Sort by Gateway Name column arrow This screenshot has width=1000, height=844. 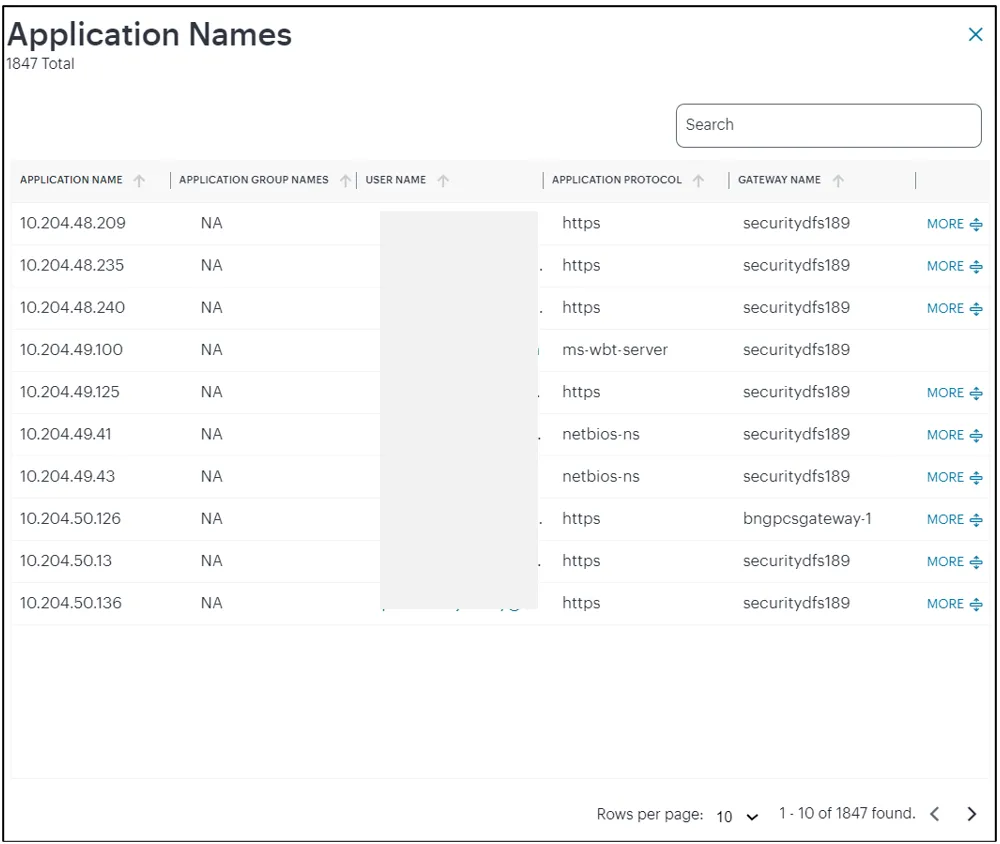point(838,181)
